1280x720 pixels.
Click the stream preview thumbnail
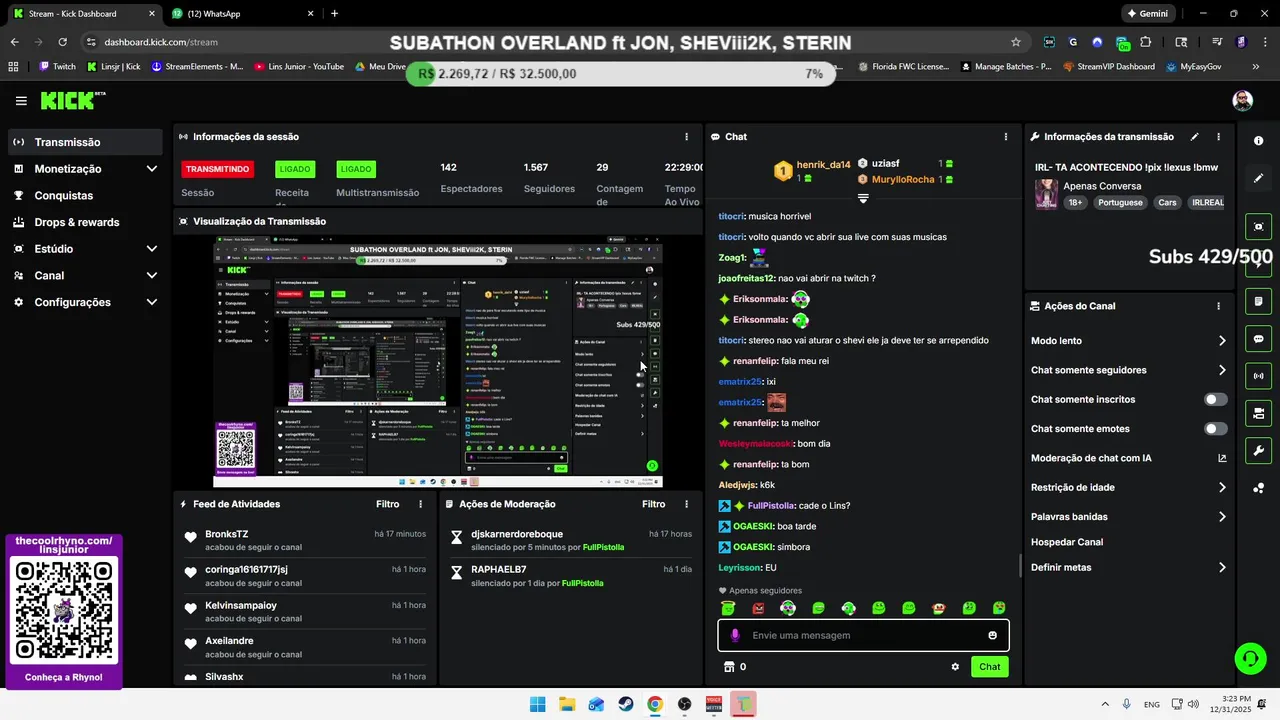coord(438,361)
